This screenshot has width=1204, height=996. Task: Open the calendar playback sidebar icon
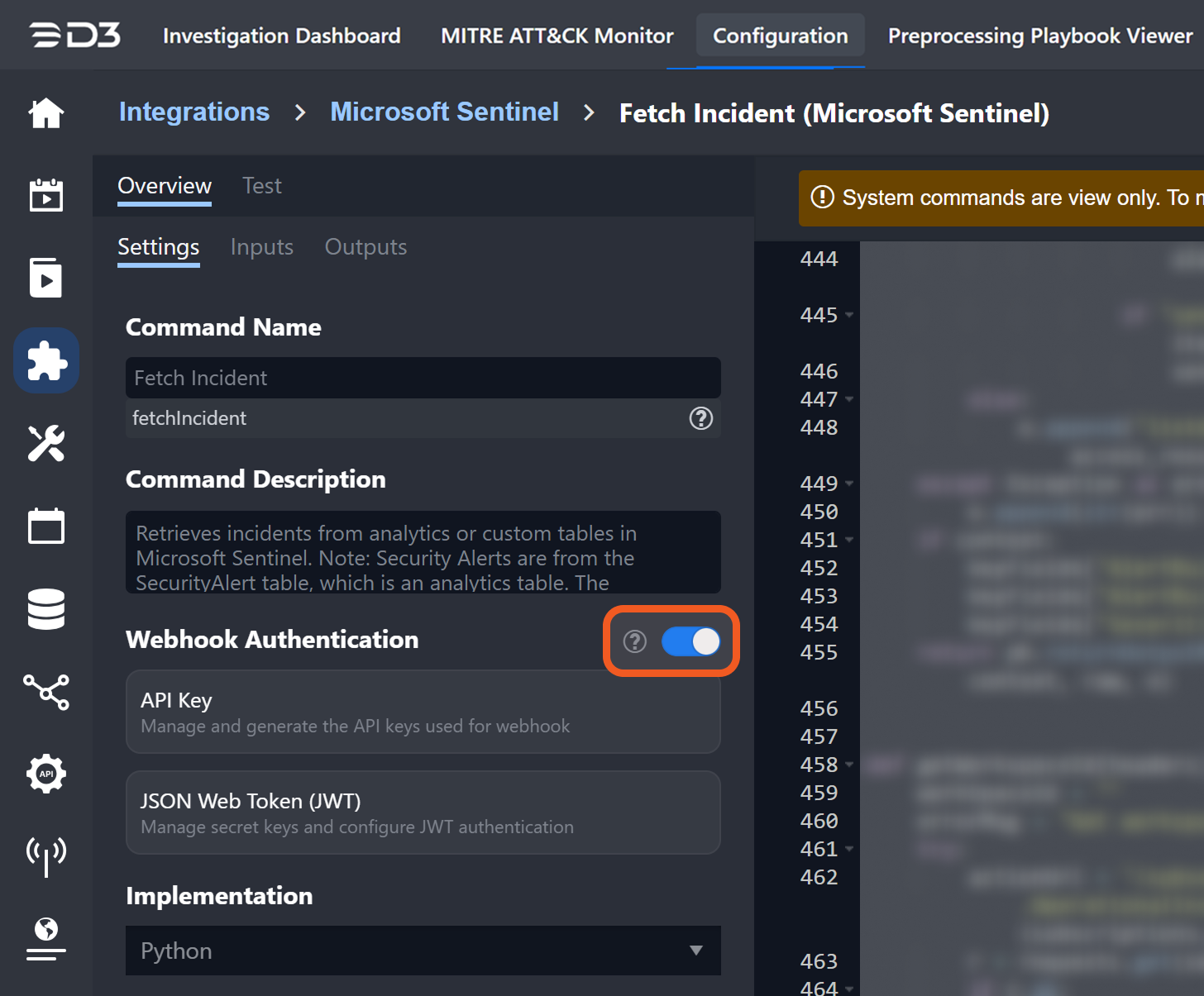pos(46,195)
